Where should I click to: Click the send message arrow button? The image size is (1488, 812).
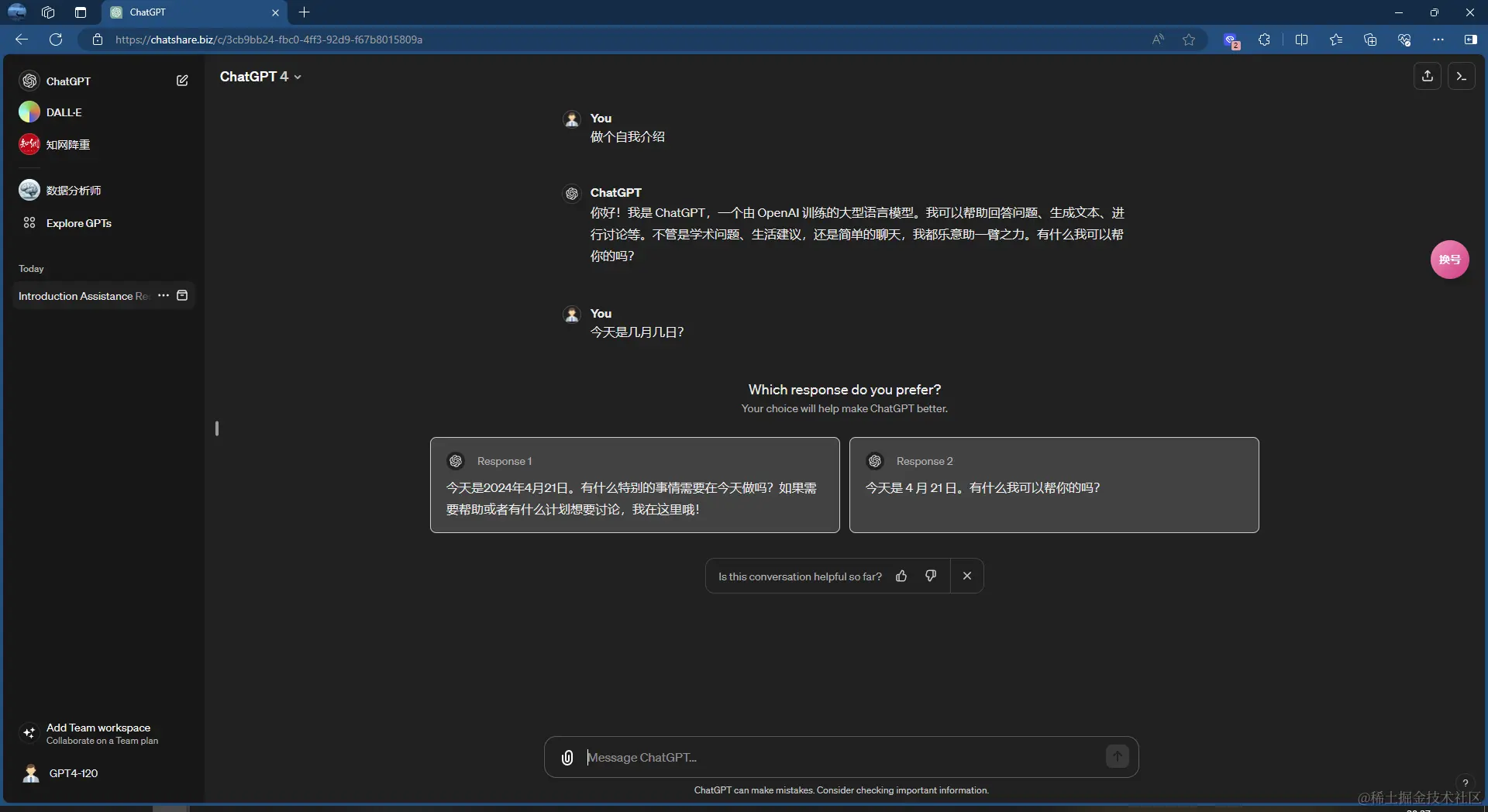coord(1118,756)
